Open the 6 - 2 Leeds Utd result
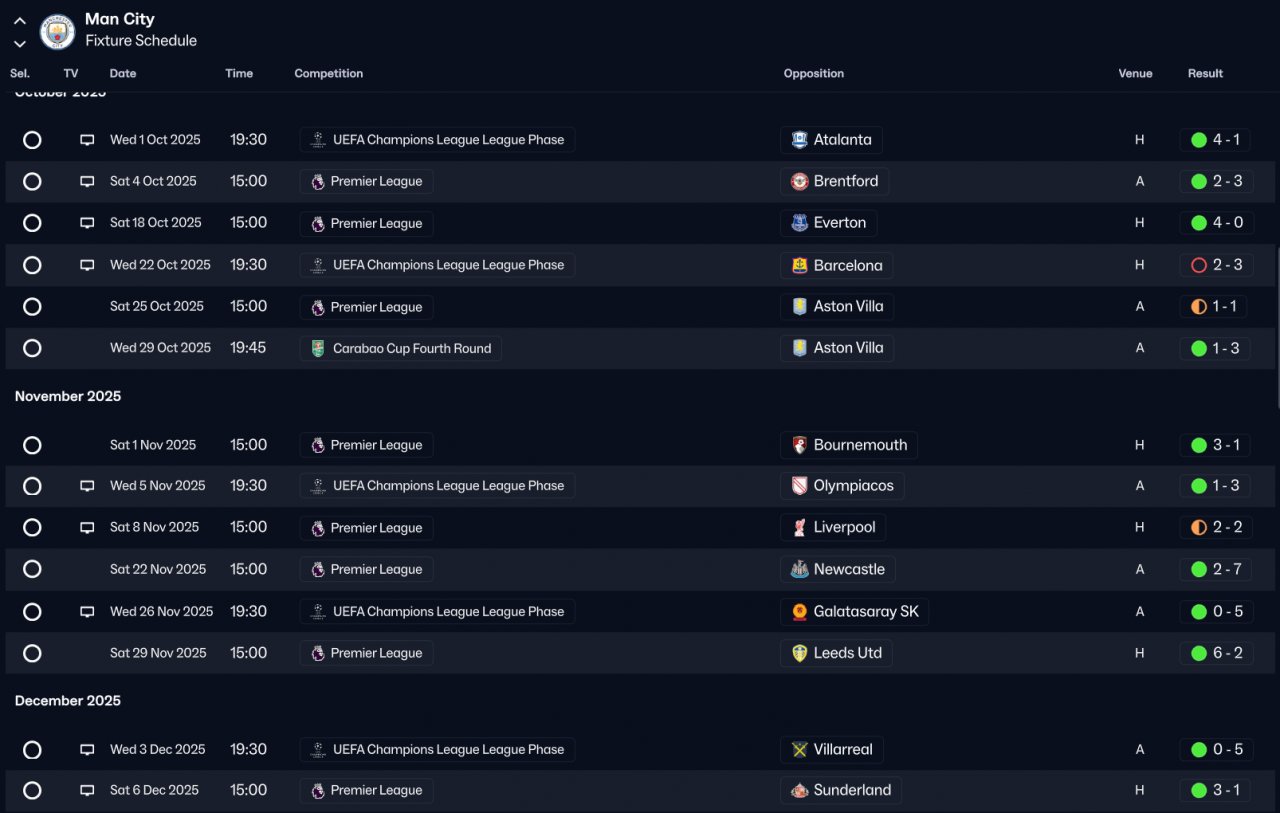The height and width of the screenshot is (813, 1280). (1227, 653)
